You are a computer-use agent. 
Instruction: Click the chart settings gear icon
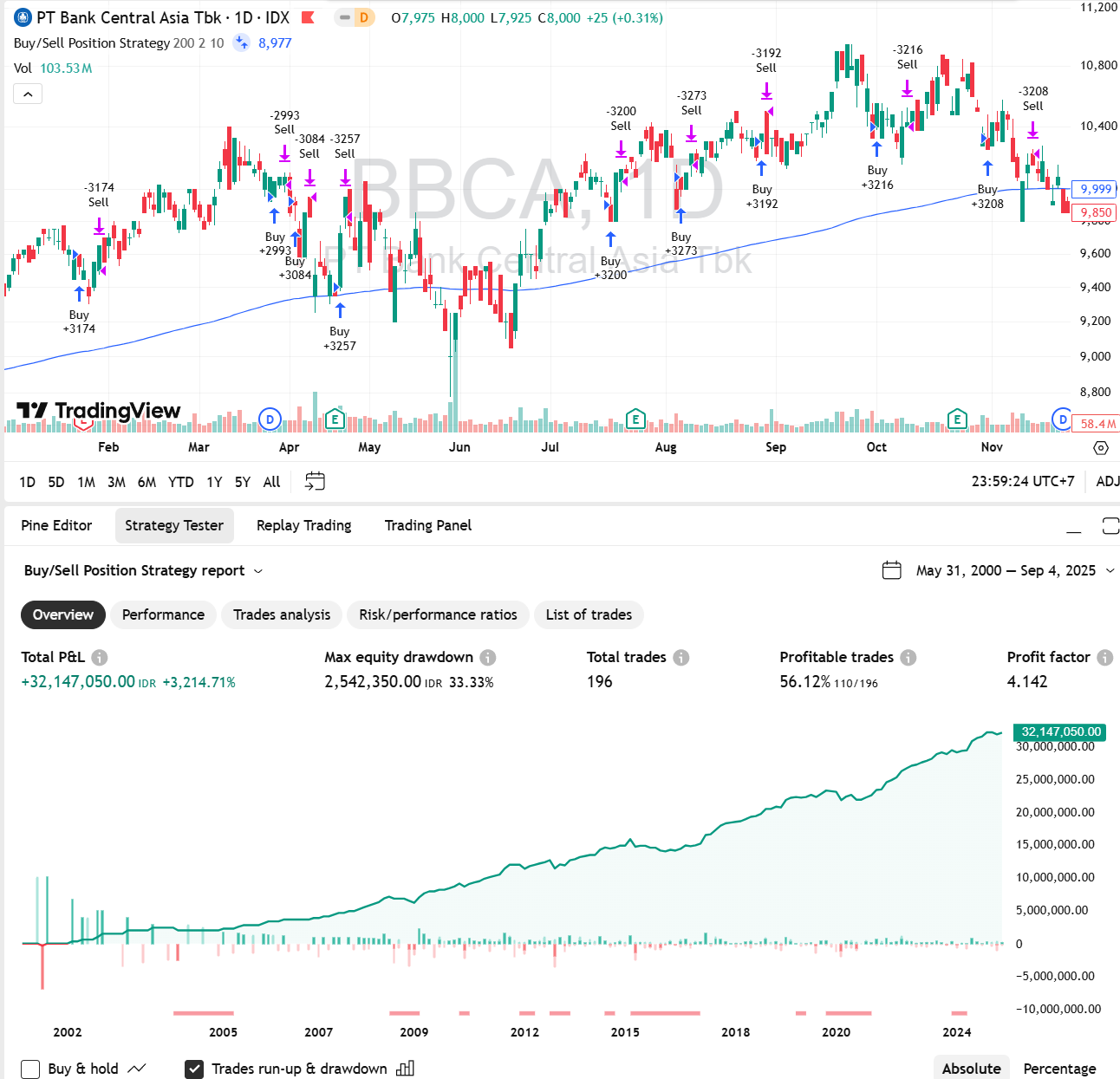pos(1100,448)
